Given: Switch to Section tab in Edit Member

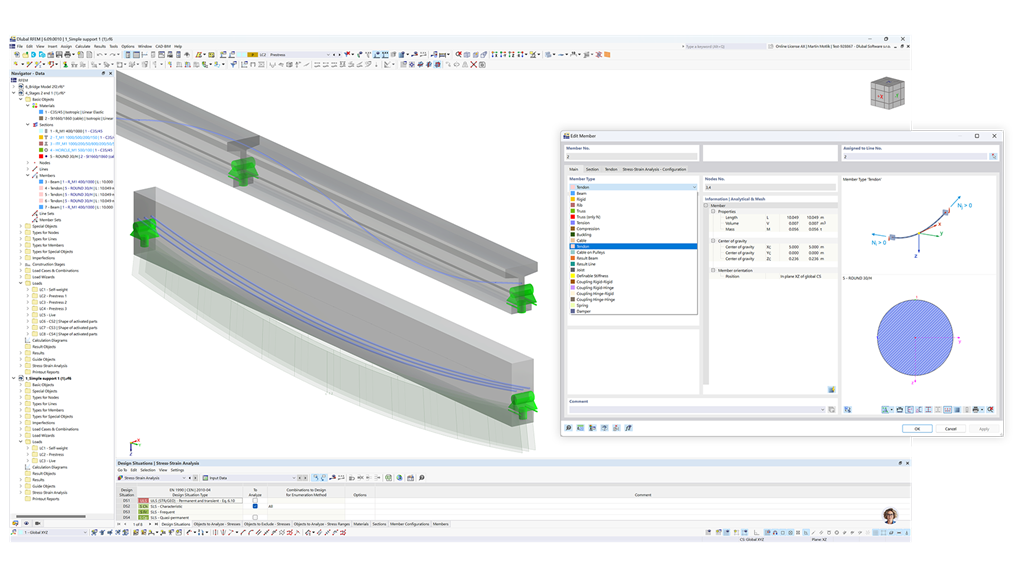Looking at the screenshot, I should pyautogui.click(x=592, y=169).
